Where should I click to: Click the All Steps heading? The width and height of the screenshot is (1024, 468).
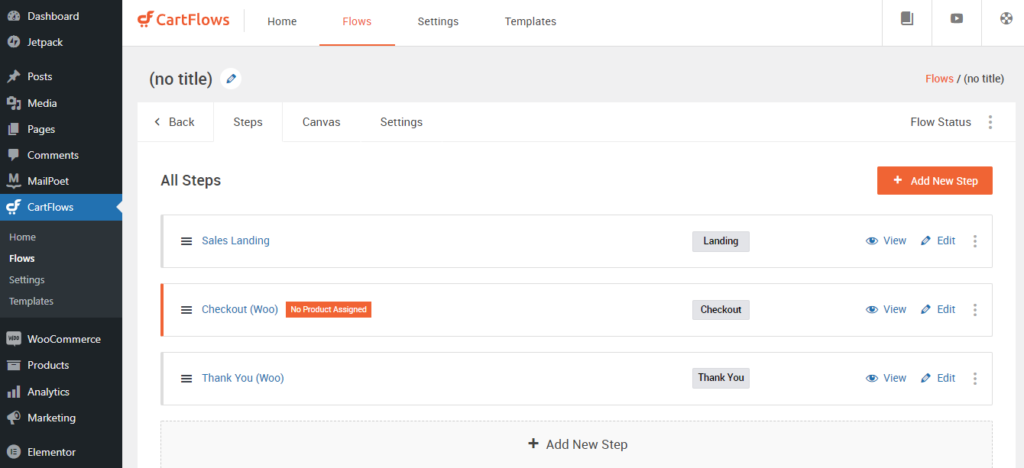[191, 181]
